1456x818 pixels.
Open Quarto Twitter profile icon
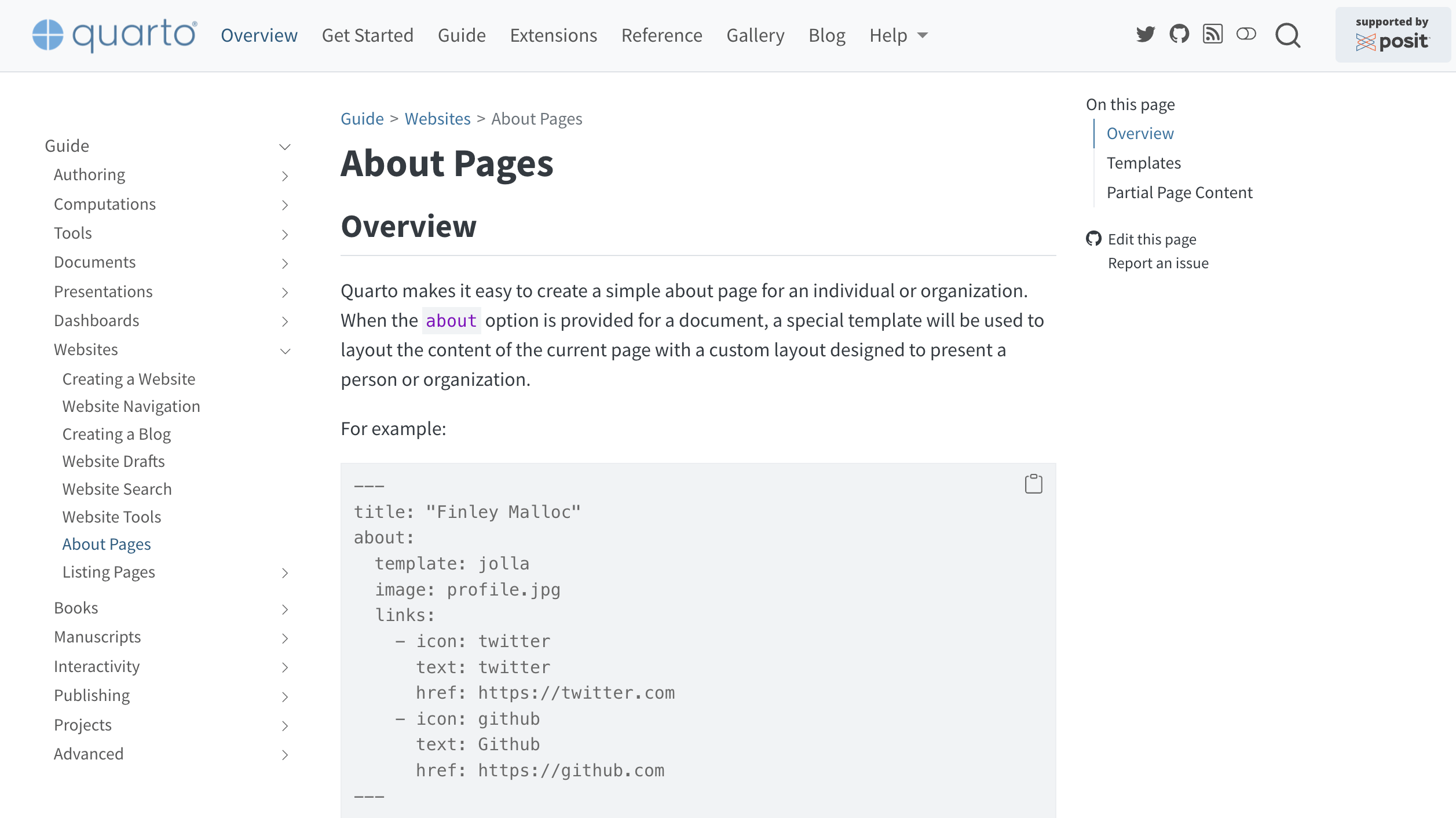tap(1145, 35)
